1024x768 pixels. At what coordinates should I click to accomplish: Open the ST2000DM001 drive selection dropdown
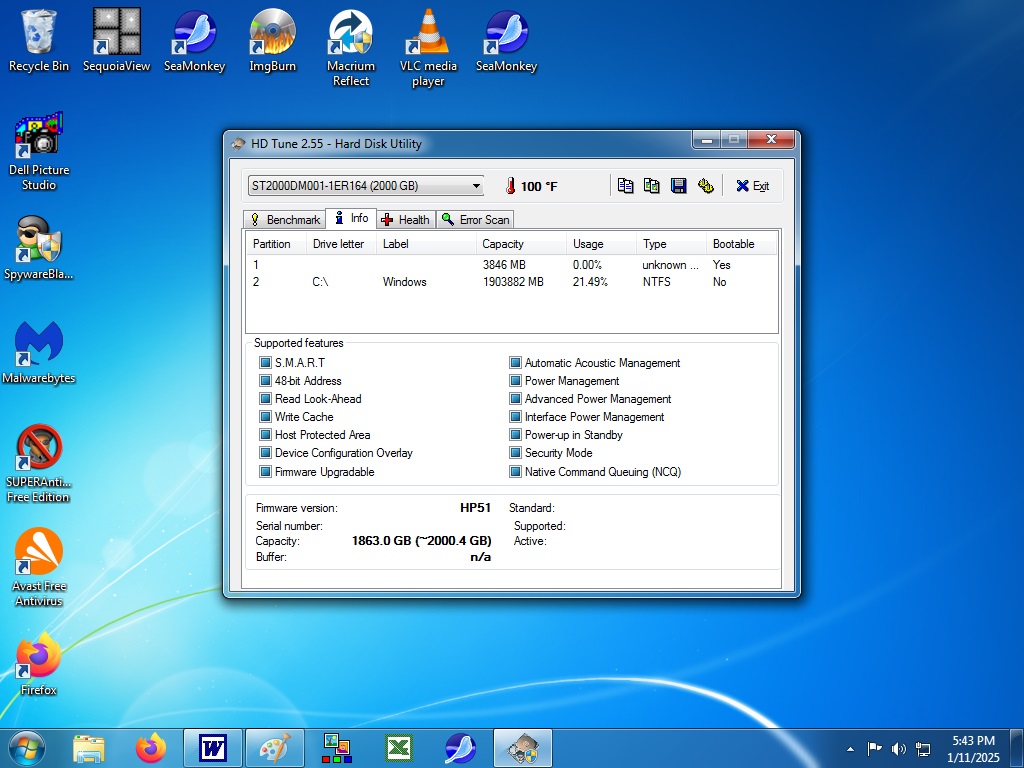(x=366, y=185)
